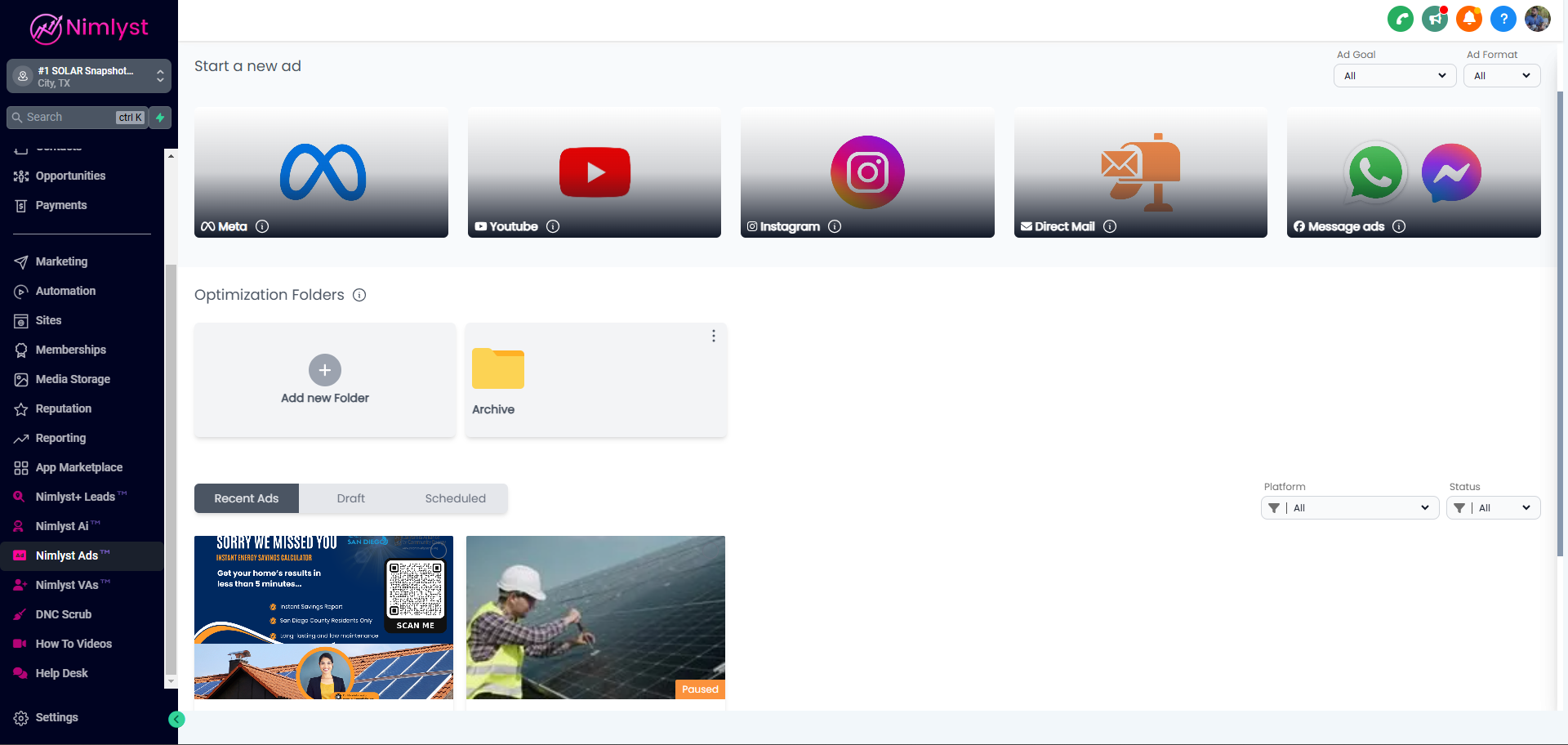
Task: Click the main page vertical scrollbar
Action: pyautogui.click(x=1561, y=323)
